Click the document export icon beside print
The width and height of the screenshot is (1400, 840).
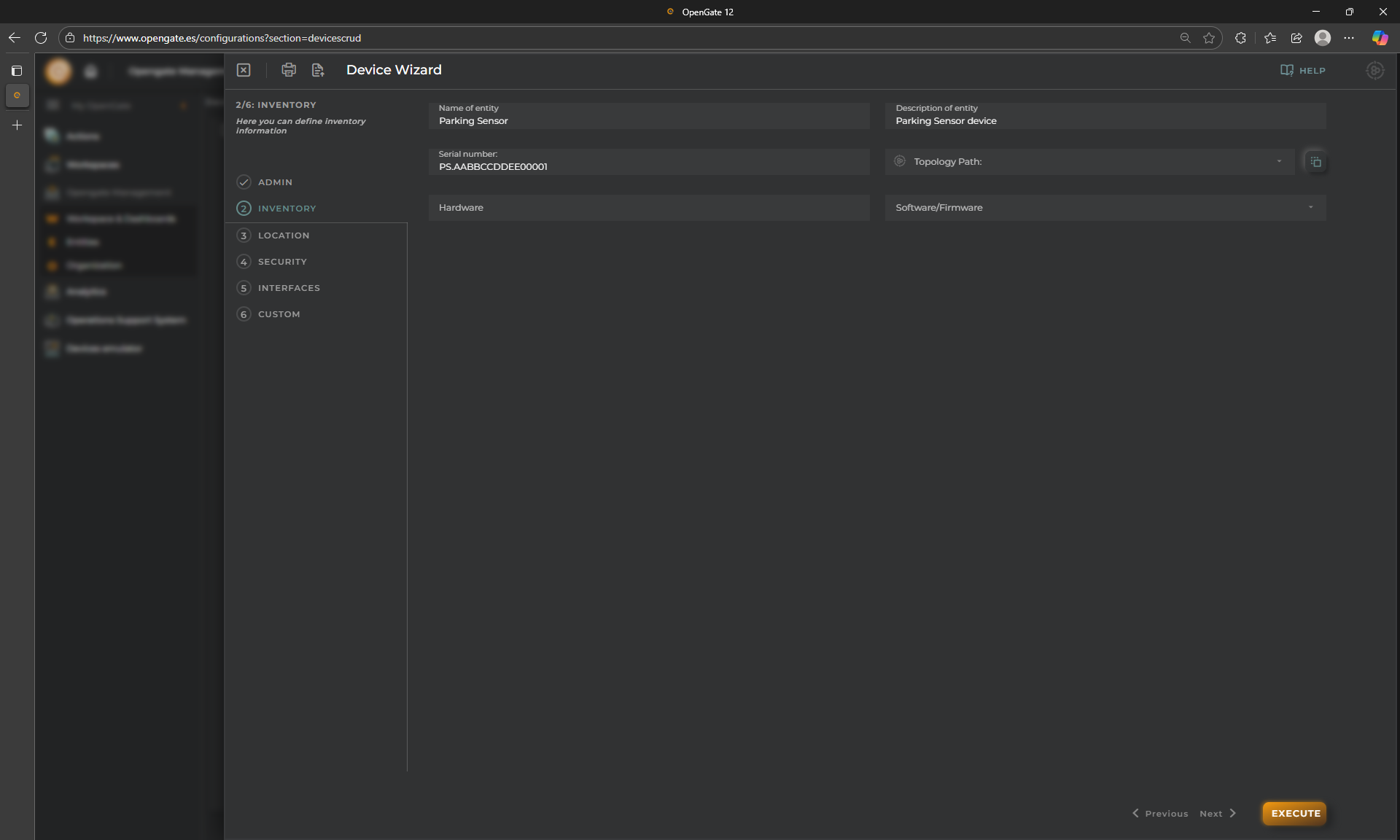tap(318, 70)
